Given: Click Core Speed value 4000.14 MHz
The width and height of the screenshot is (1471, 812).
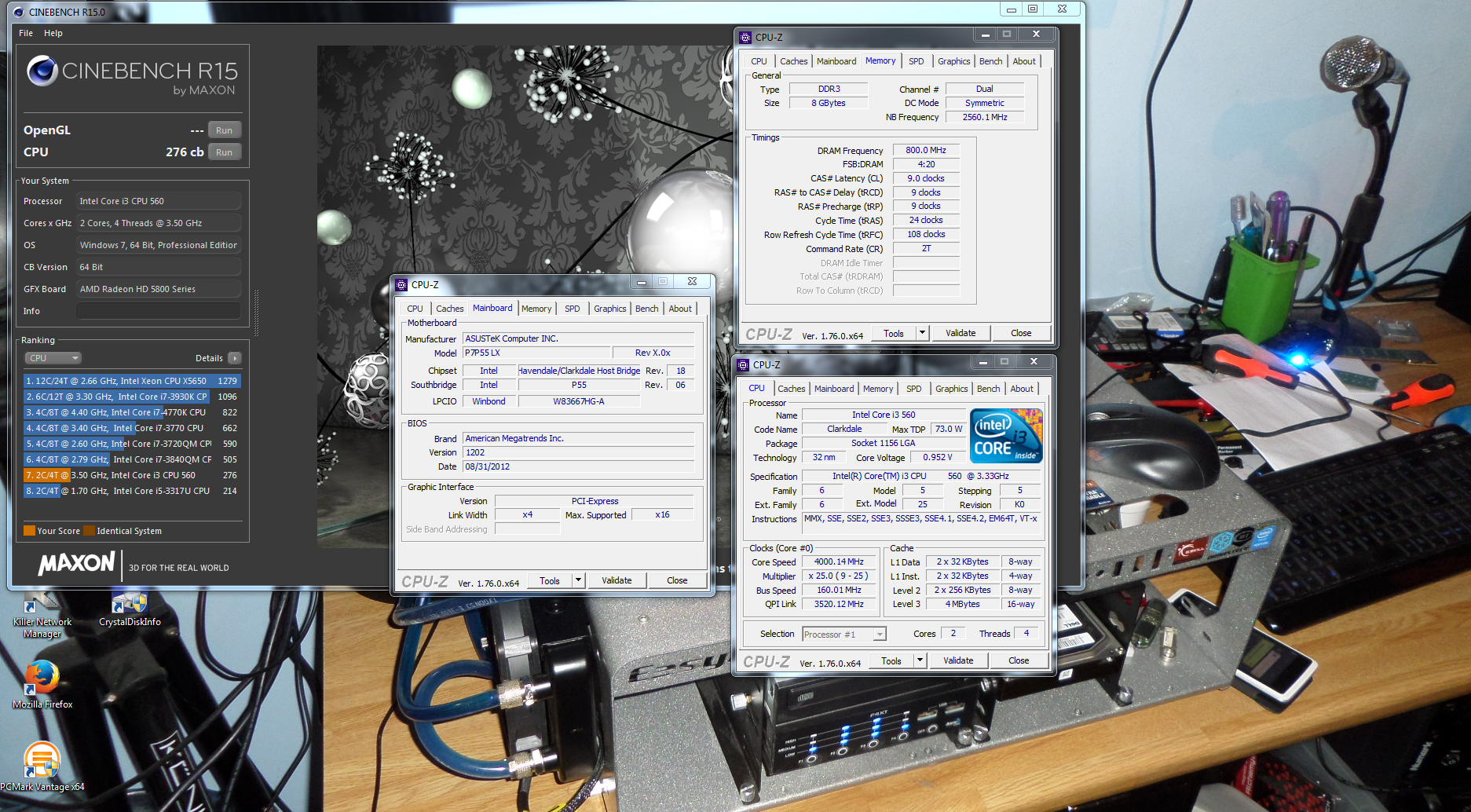Looking at the screenshot, I should click(x=839, y=561).
